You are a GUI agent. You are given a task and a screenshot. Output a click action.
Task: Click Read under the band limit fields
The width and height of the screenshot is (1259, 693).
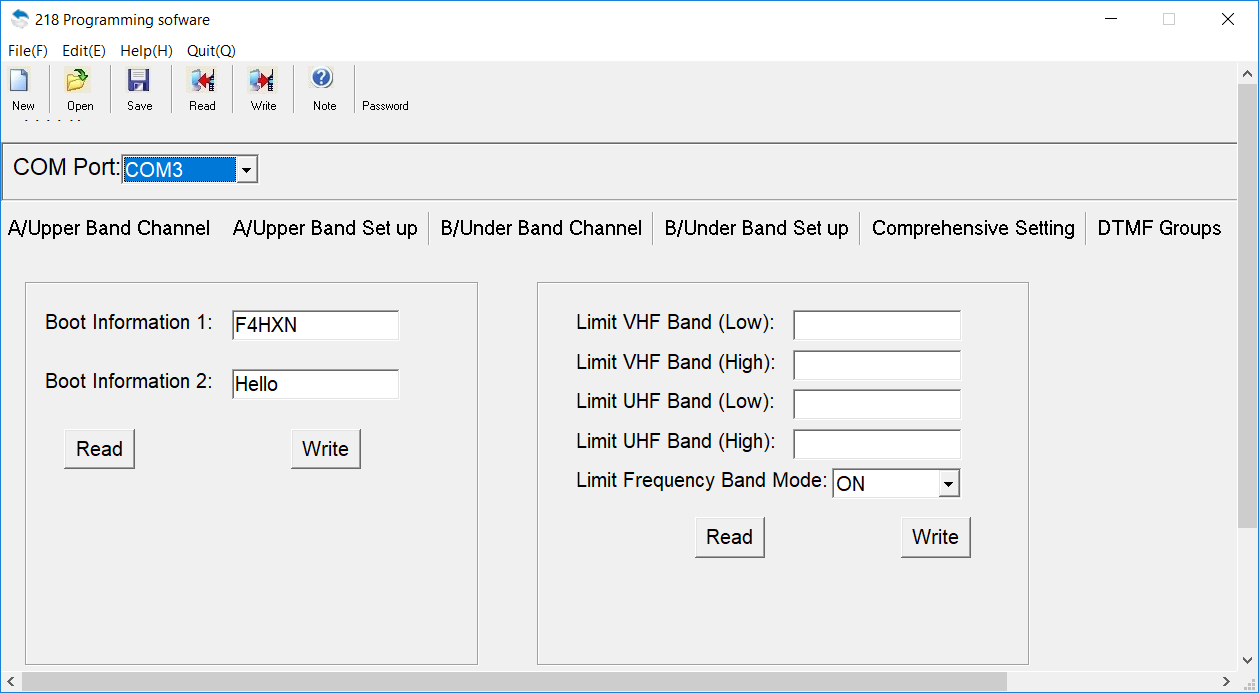coord(729,537)
